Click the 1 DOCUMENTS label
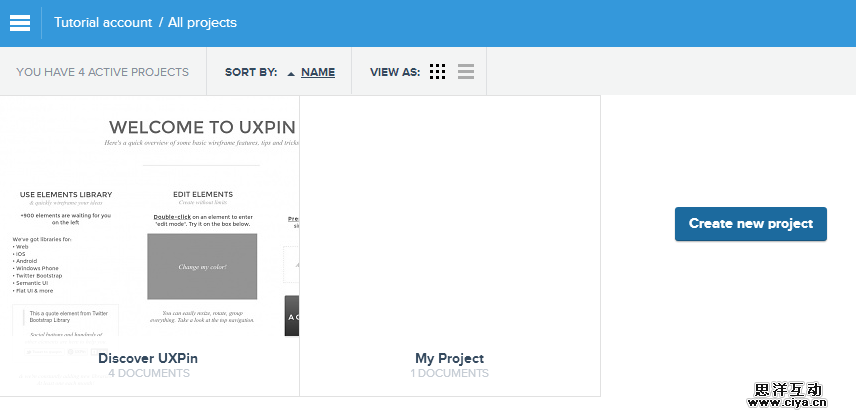 click(x=449, y=373)
